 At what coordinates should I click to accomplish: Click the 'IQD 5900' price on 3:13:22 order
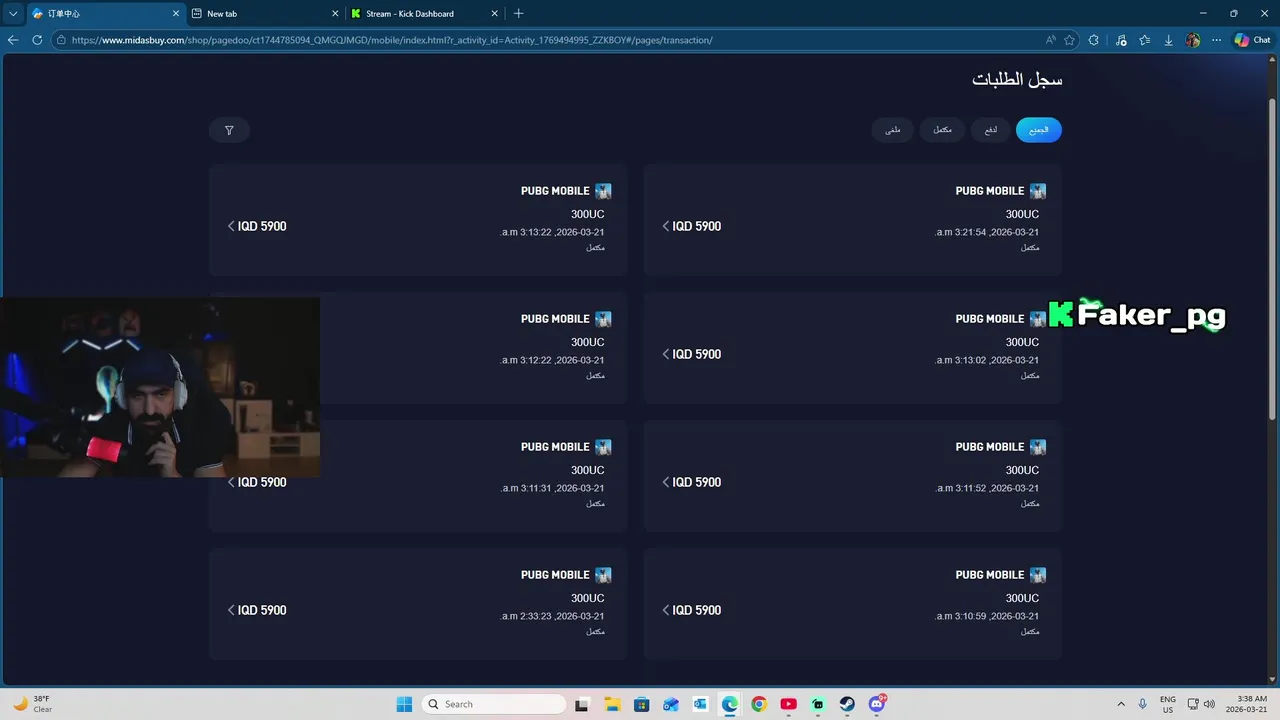click(x=262, y=226)
